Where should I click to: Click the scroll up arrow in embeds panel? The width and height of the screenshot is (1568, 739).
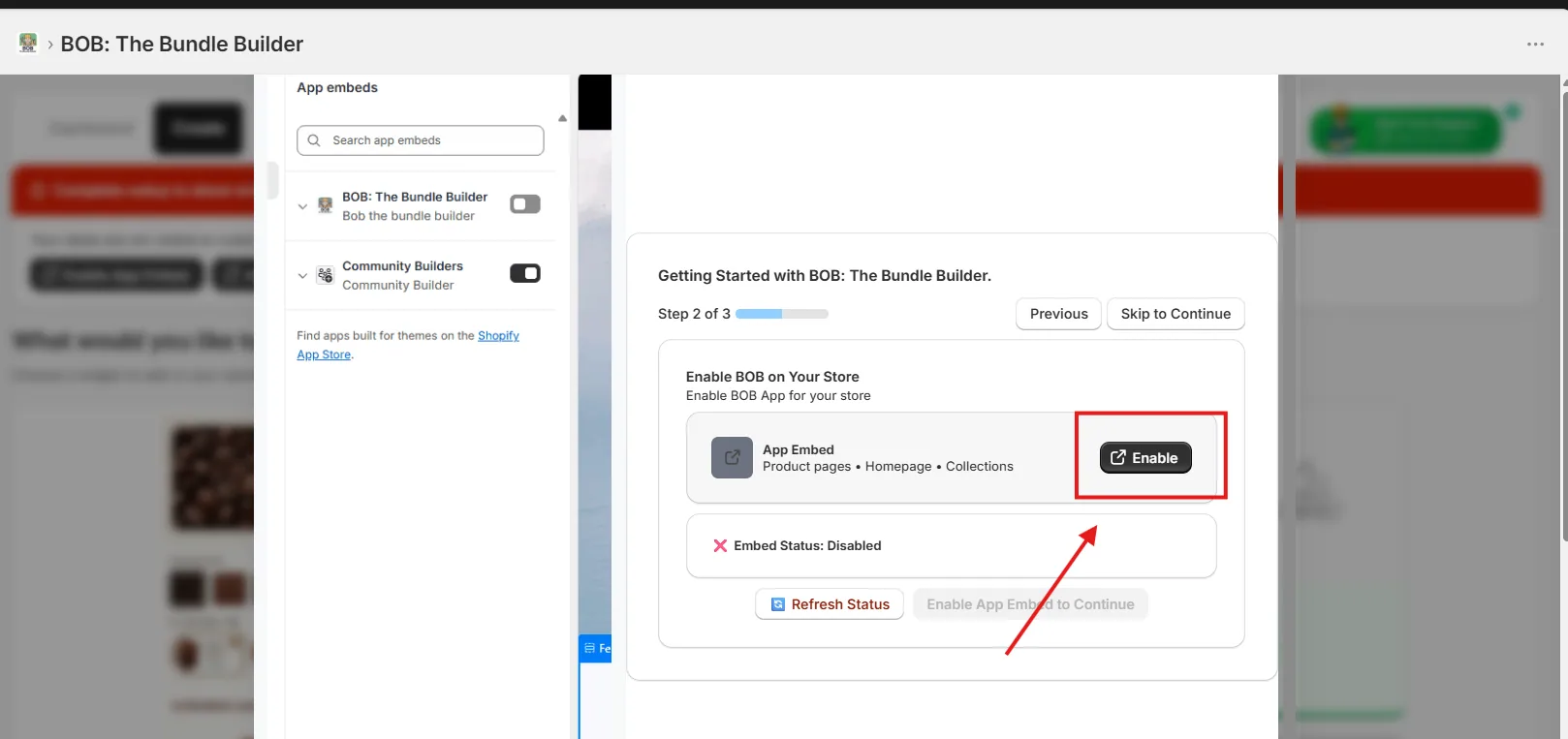pyautogui.click(x=562, y=118)
